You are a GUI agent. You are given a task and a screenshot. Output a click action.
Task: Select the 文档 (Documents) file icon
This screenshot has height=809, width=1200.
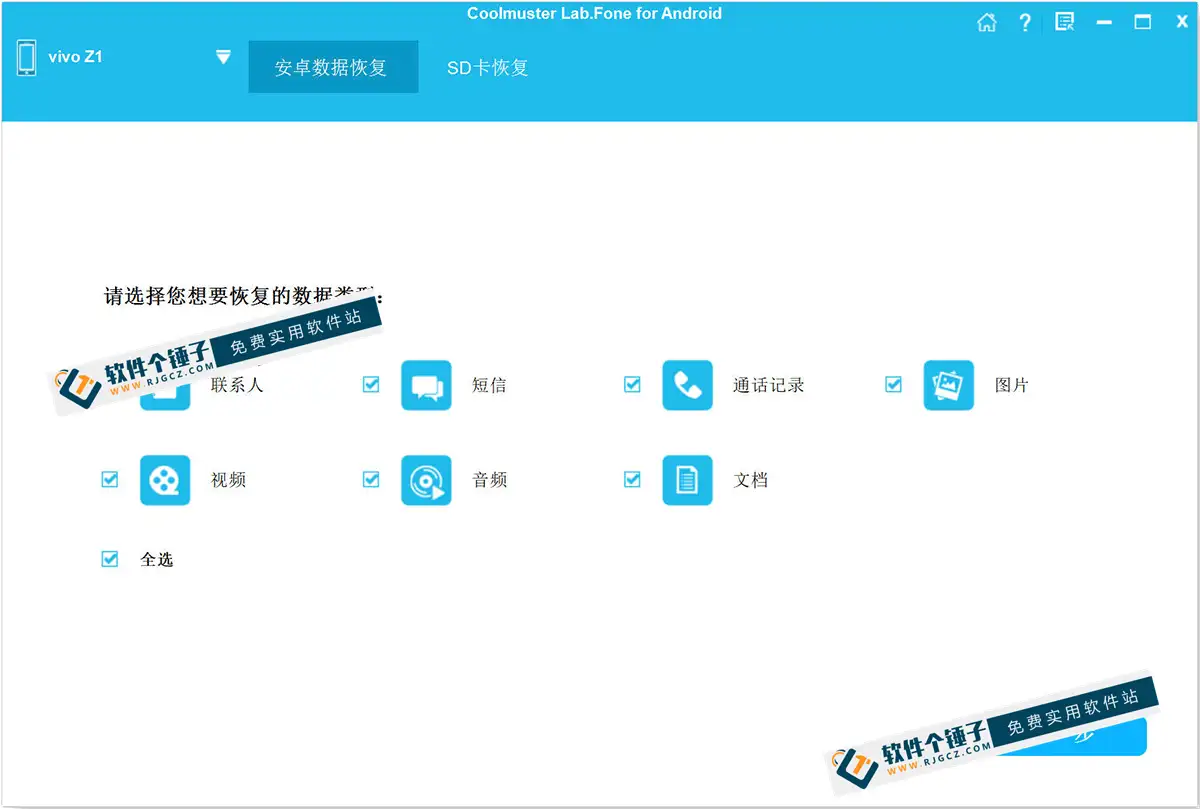687,480
